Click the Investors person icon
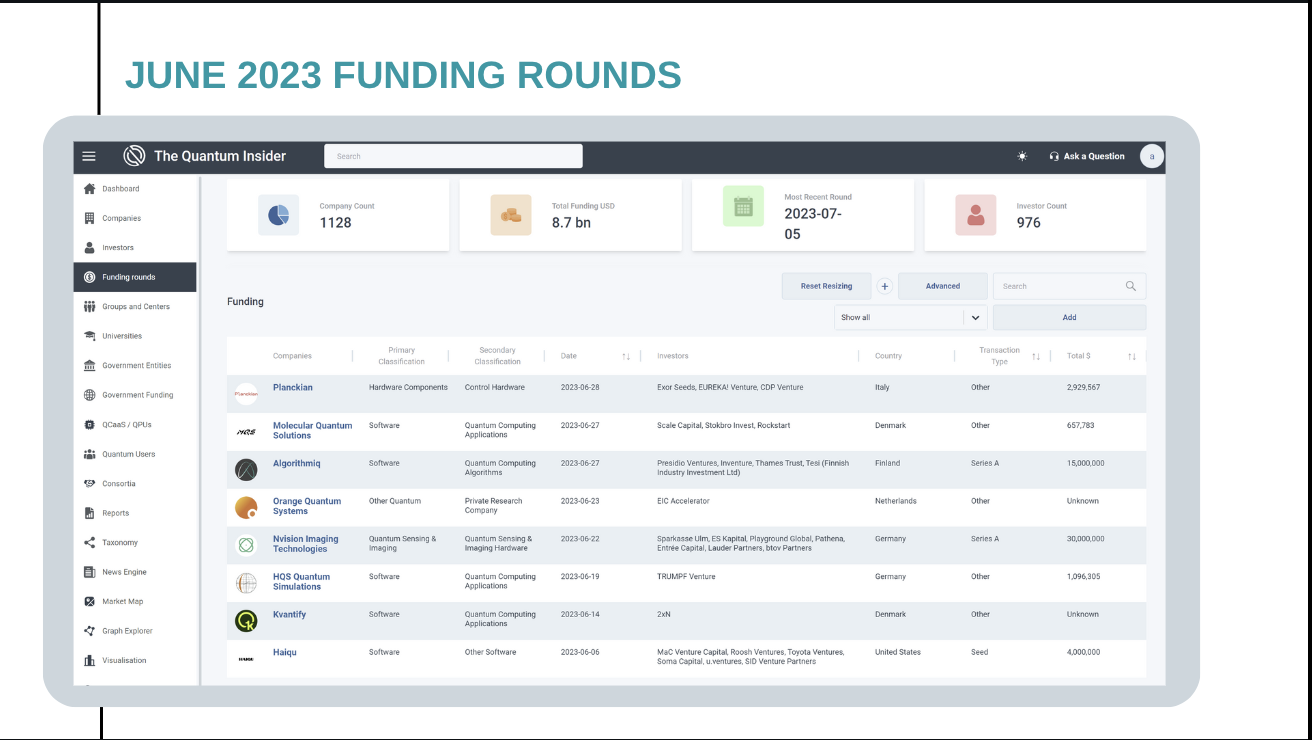This screenshot has width=1312, height=740. click(x=90, y=248)
